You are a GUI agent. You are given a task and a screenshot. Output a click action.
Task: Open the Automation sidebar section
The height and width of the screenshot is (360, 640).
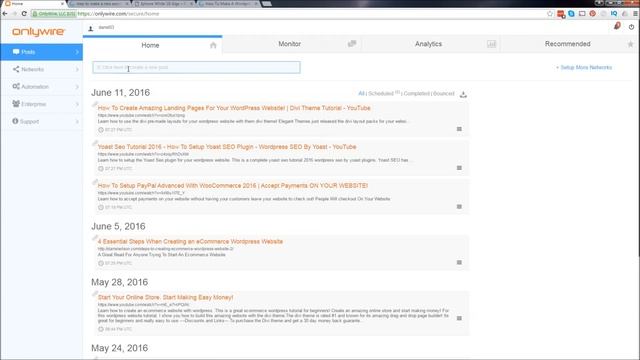click(41, 87)
